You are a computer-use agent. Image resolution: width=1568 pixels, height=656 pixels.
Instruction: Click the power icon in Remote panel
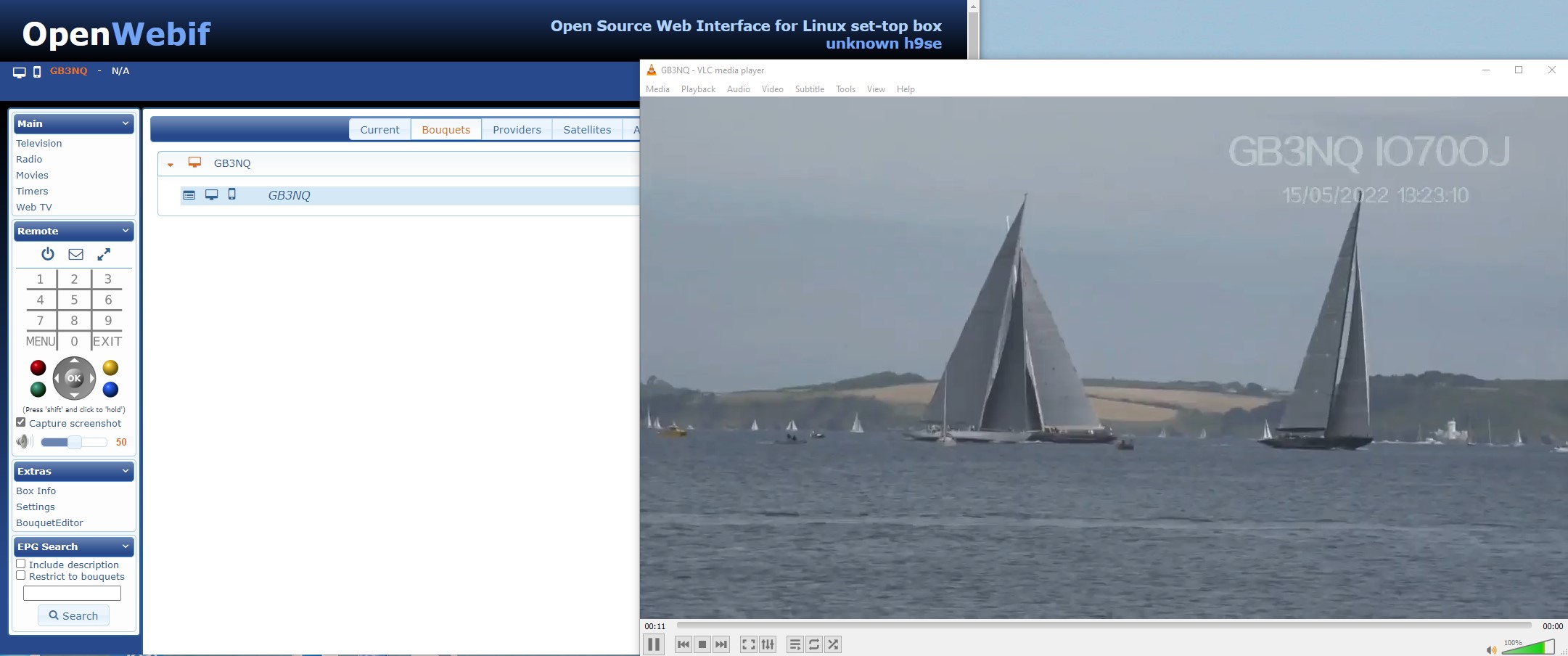(48, 254)
